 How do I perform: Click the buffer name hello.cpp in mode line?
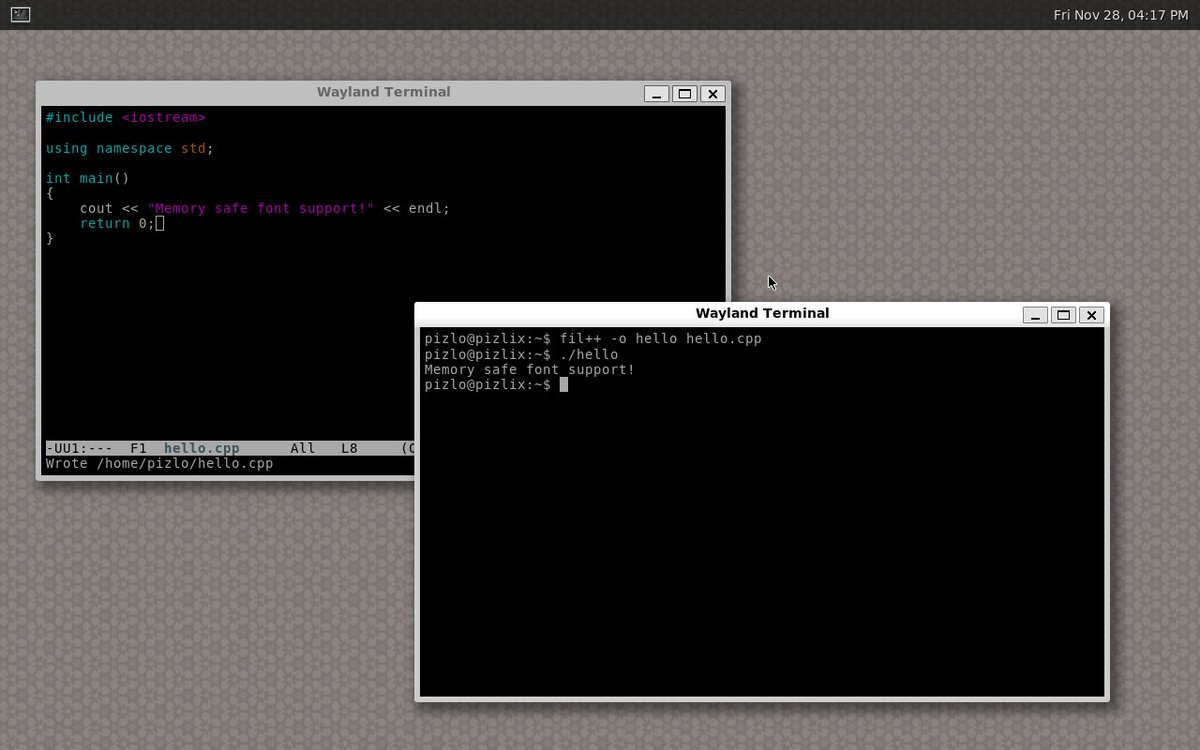(x=202, y=448)
